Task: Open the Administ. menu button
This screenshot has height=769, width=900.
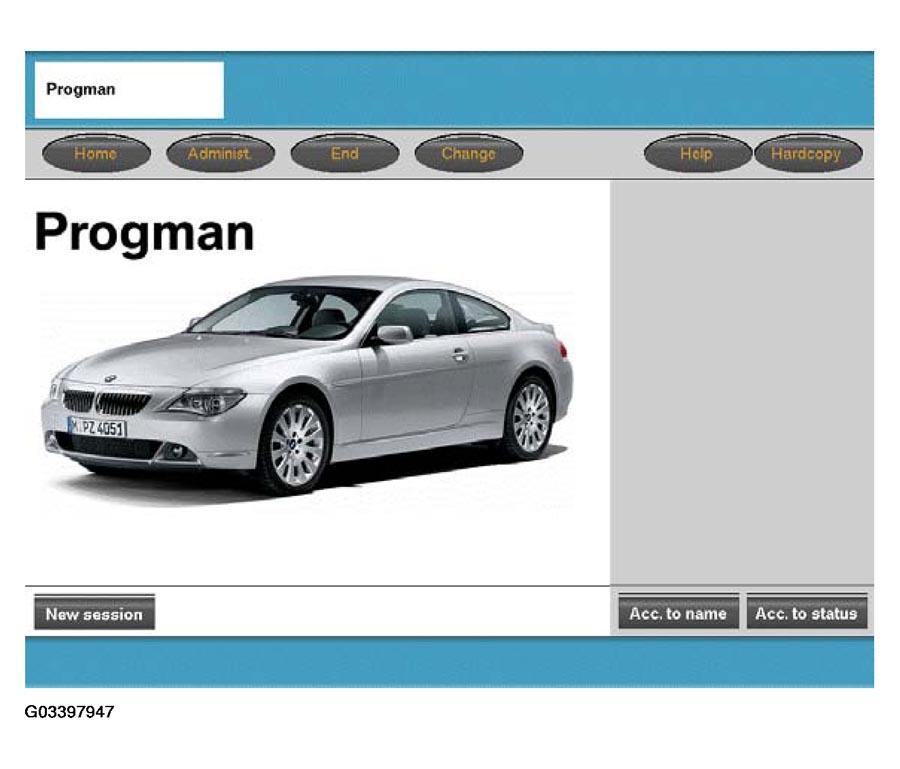Action: (x=220, y=154)
